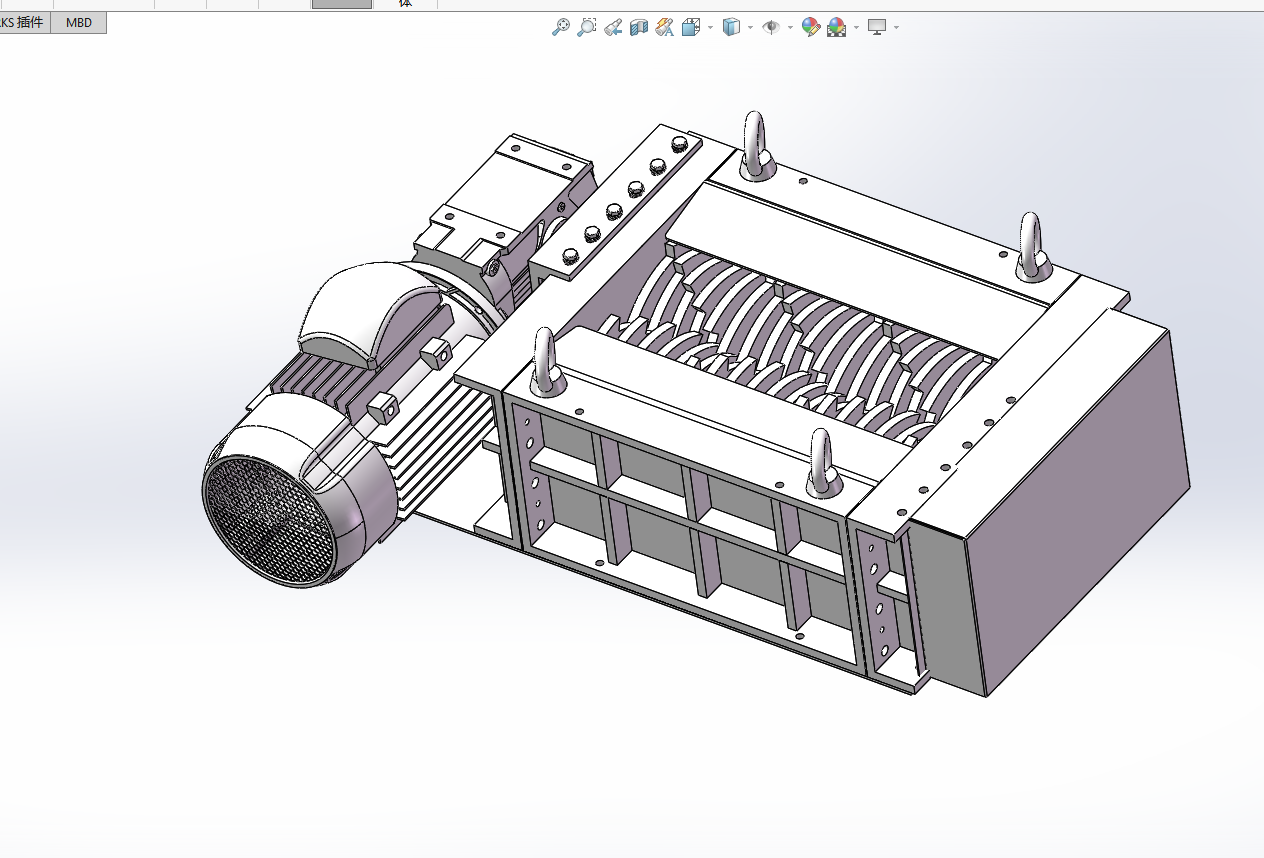Viewport: 1264px width, 858px height.
Task: Expand the Hide/Show Items dropdown arrow
Action: point(790,27)
